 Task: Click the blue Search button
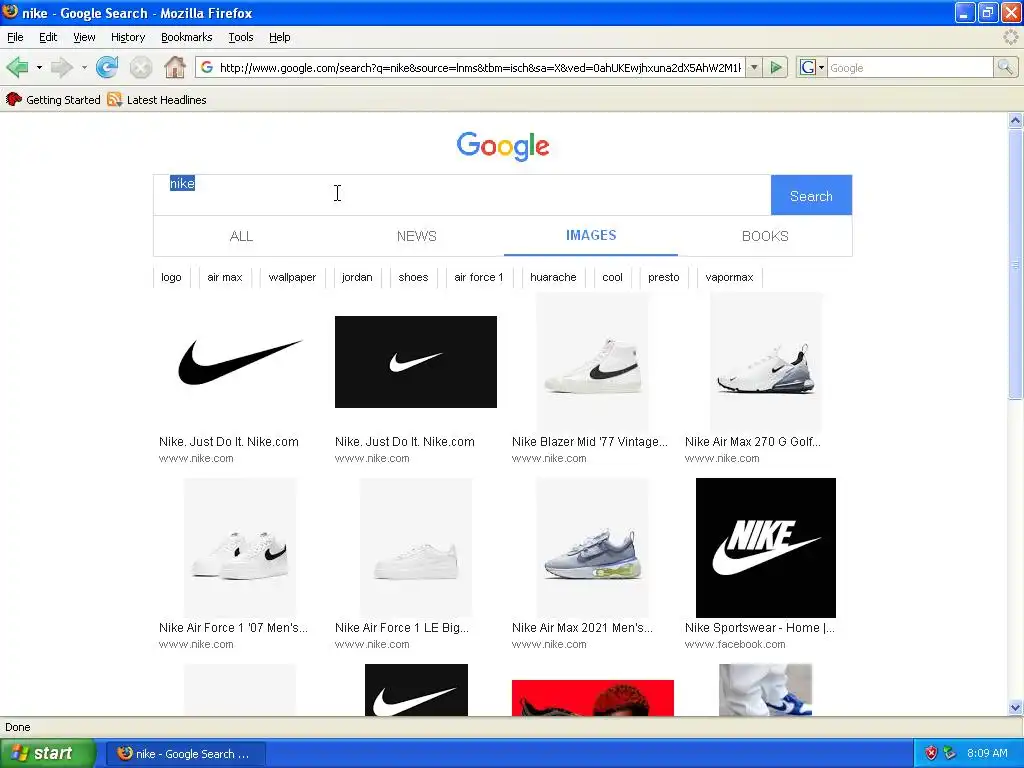[x=811, y=195]
